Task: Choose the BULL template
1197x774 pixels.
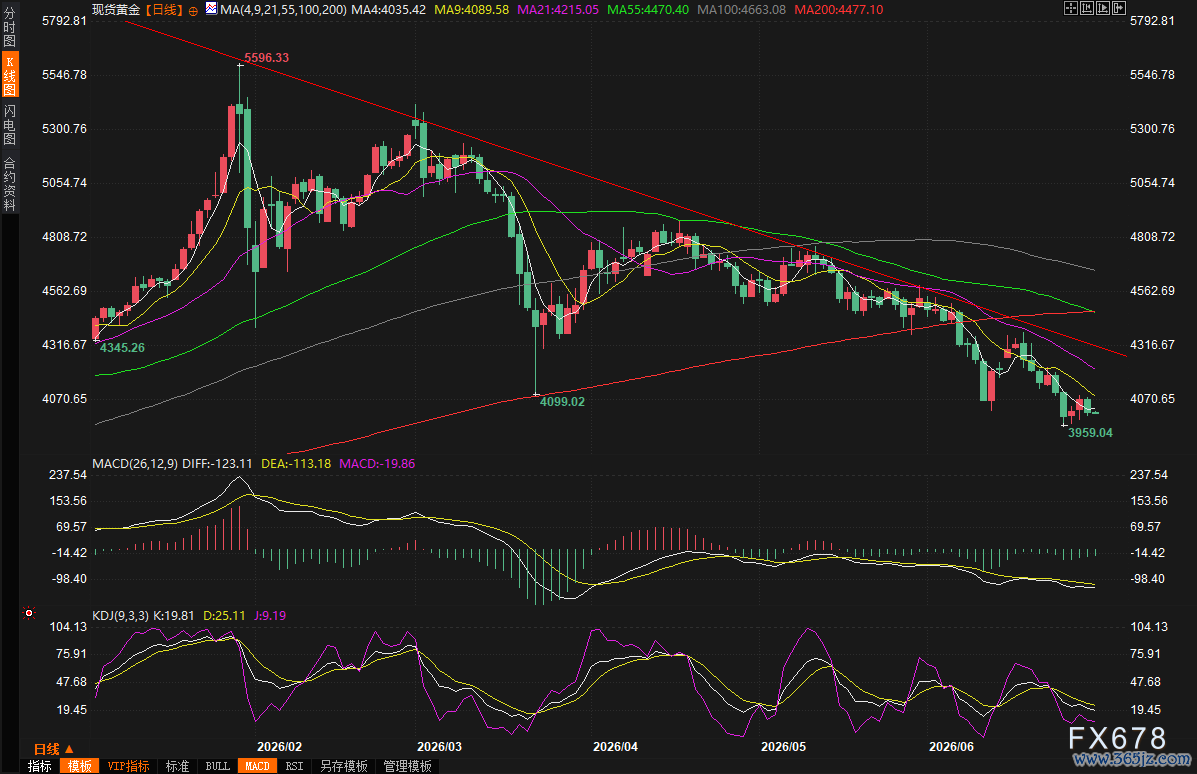Action: point(218,766)
